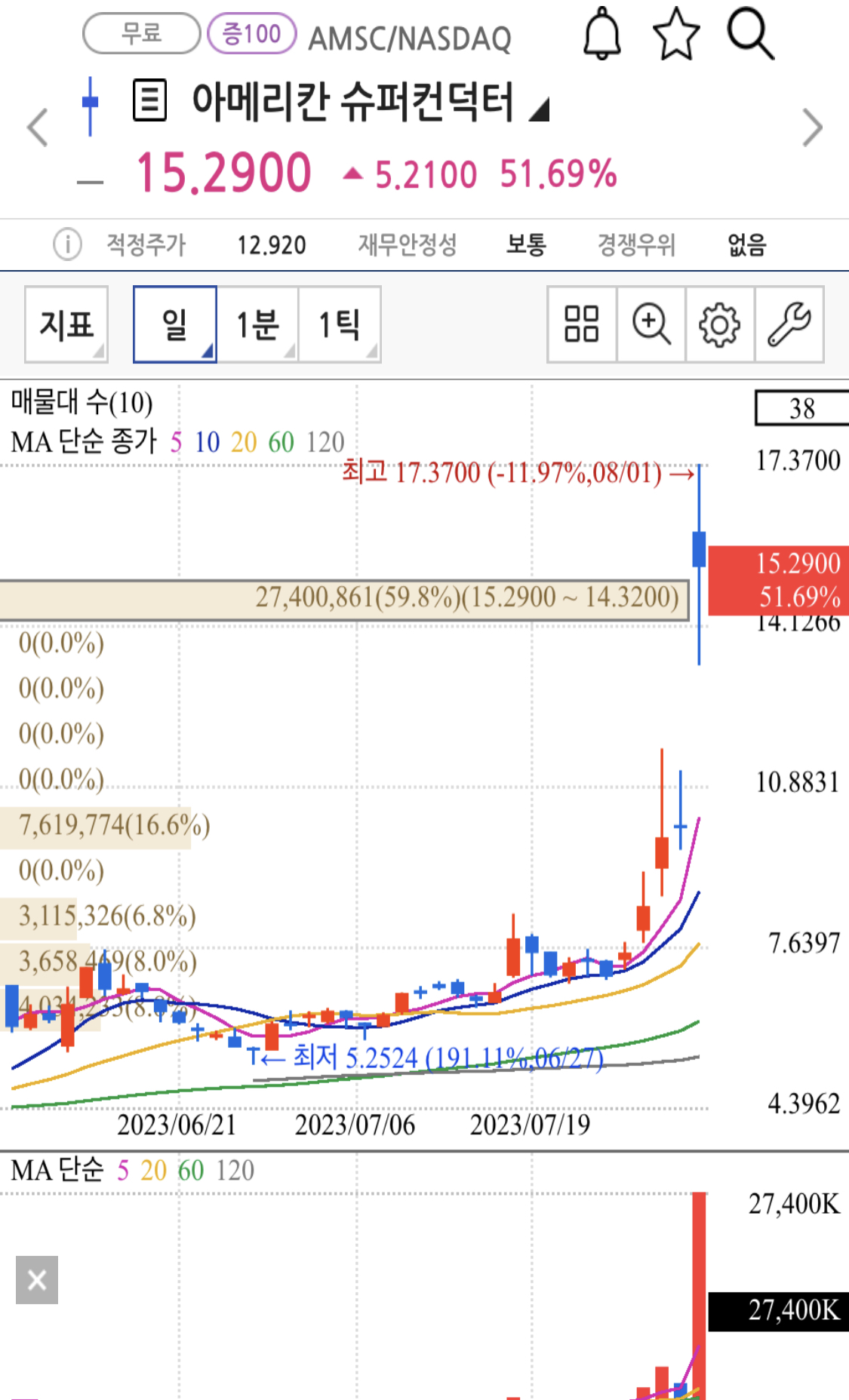Tap the zoom-in magnifier chart tool

(651, 324)
